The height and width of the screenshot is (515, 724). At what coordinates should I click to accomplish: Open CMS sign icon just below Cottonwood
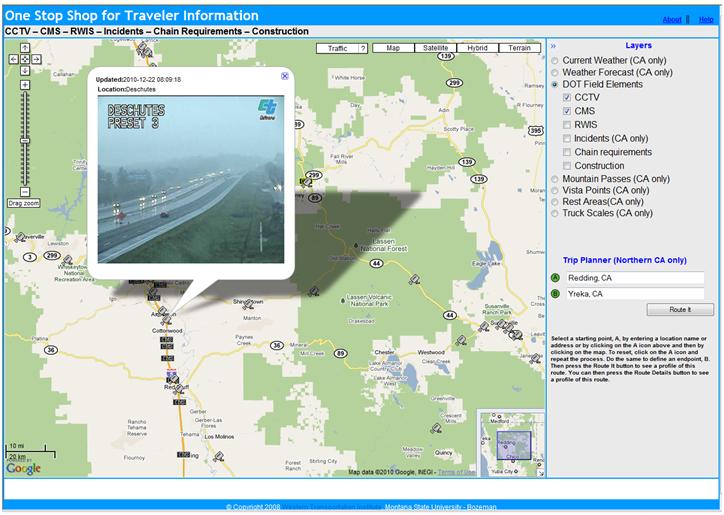click(x=167, y=339)
